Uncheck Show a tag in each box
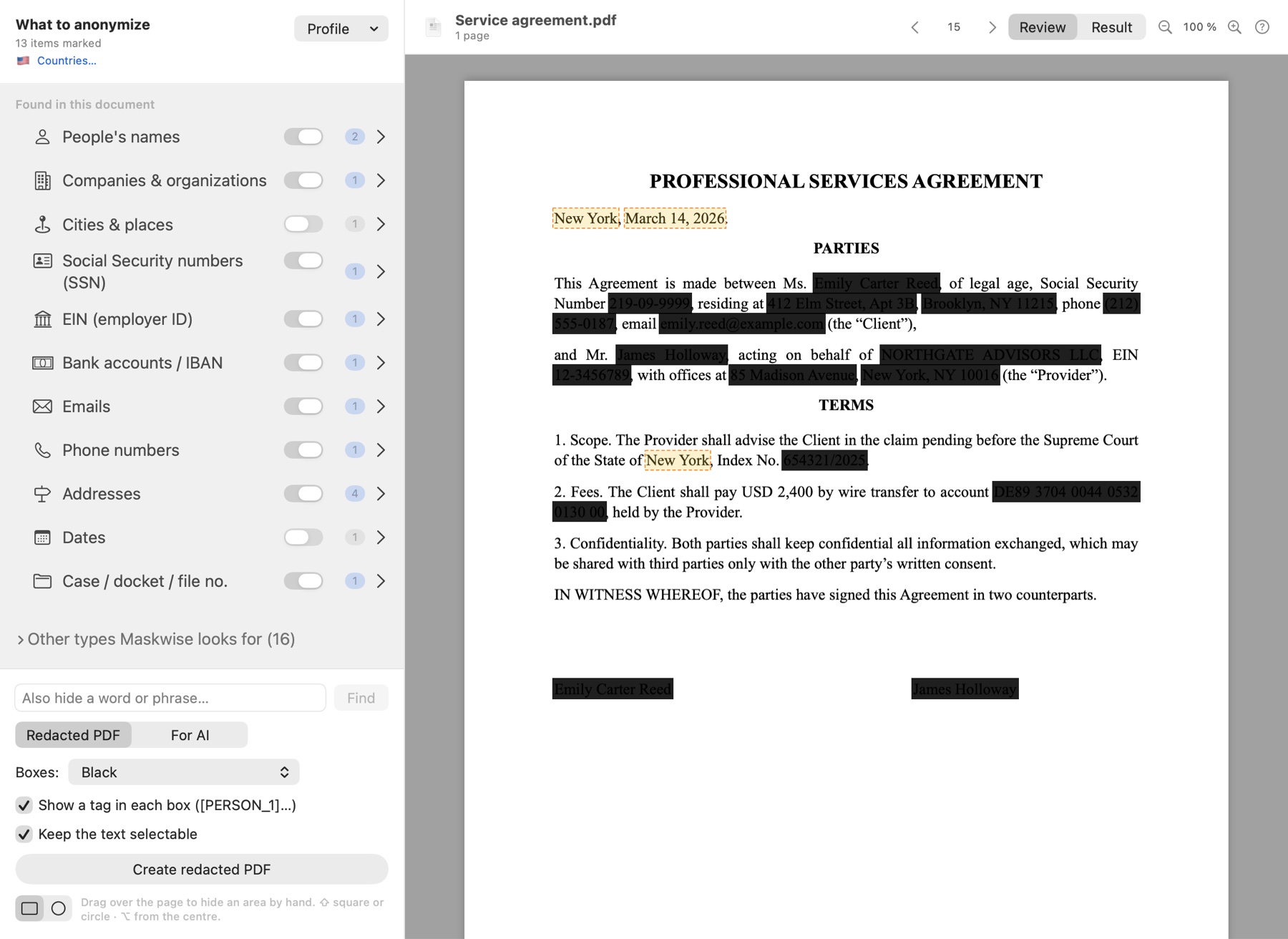 tap(24, 805)
